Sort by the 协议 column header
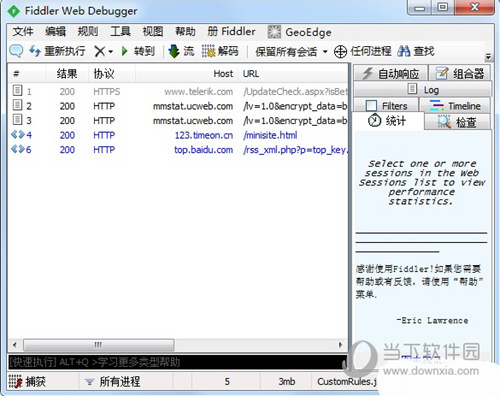Screen dimensions: 500x396 click(112, 74)
